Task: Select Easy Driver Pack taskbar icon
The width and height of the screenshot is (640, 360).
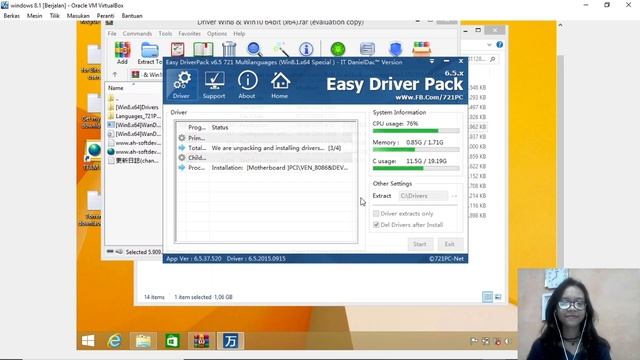Action: pyautogui.click(x=230, y=340)
